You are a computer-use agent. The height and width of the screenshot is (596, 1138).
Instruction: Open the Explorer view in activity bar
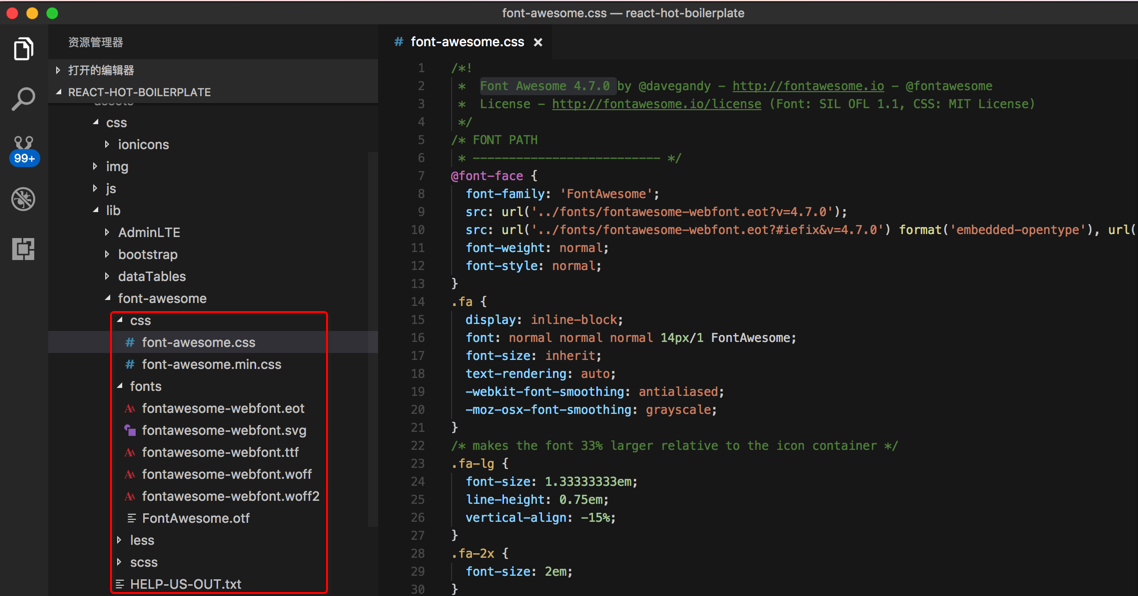pos(23,48)
